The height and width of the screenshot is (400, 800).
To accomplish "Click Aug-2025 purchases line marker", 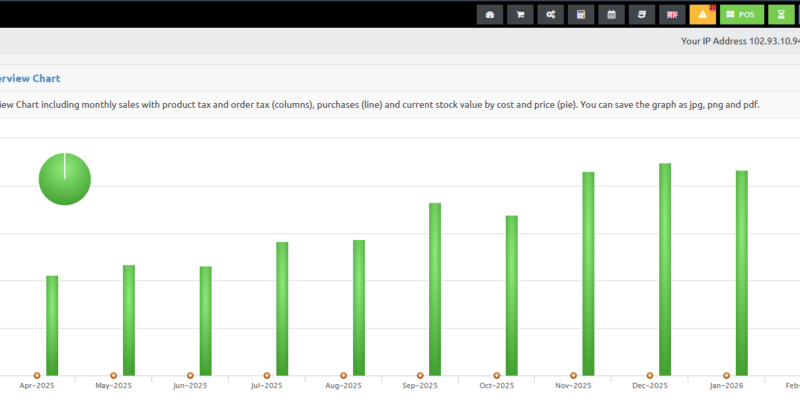I will tap(343, 376).
